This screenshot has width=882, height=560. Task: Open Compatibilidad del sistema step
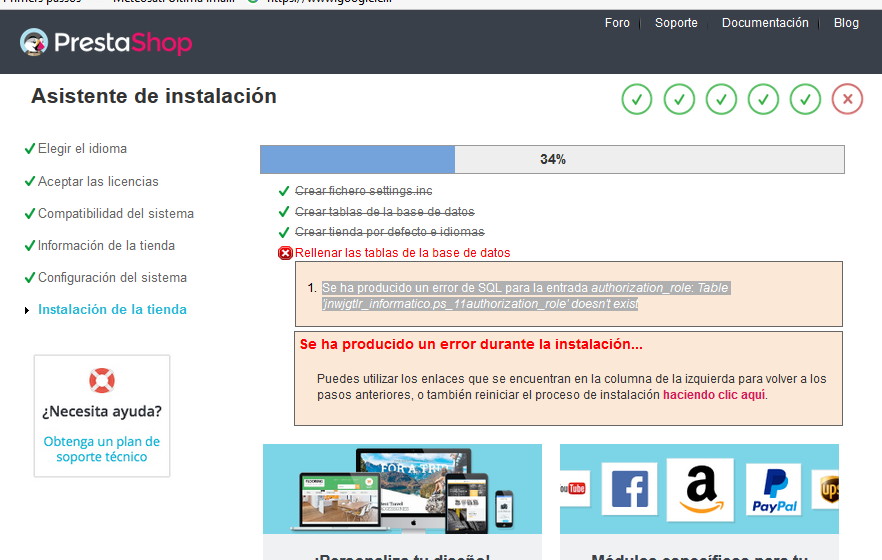pos(115,214)
